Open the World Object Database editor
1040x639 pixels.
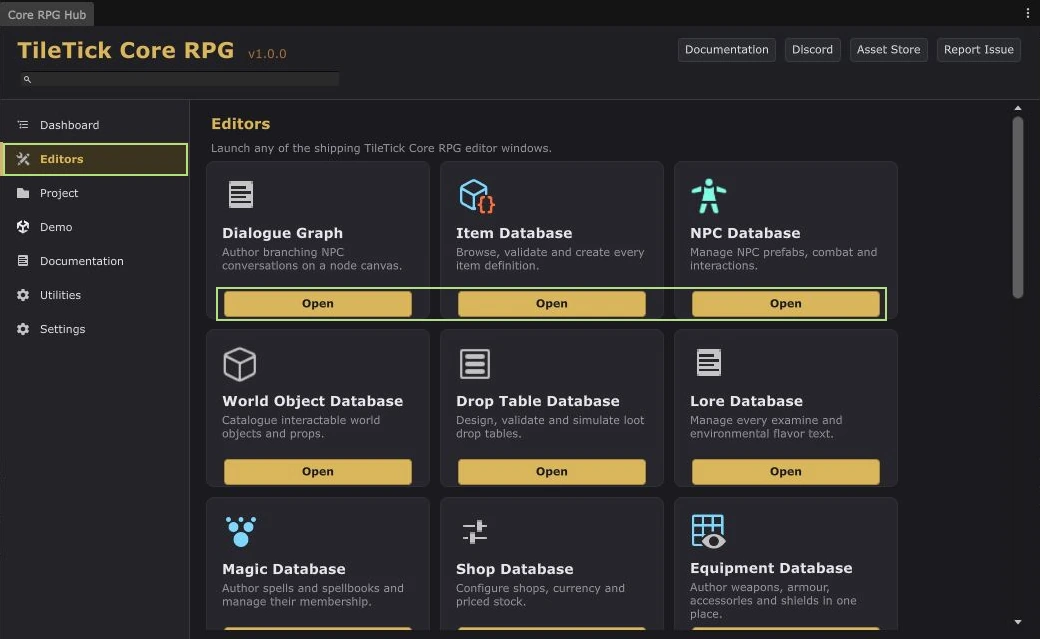click(x=318, y=471)
